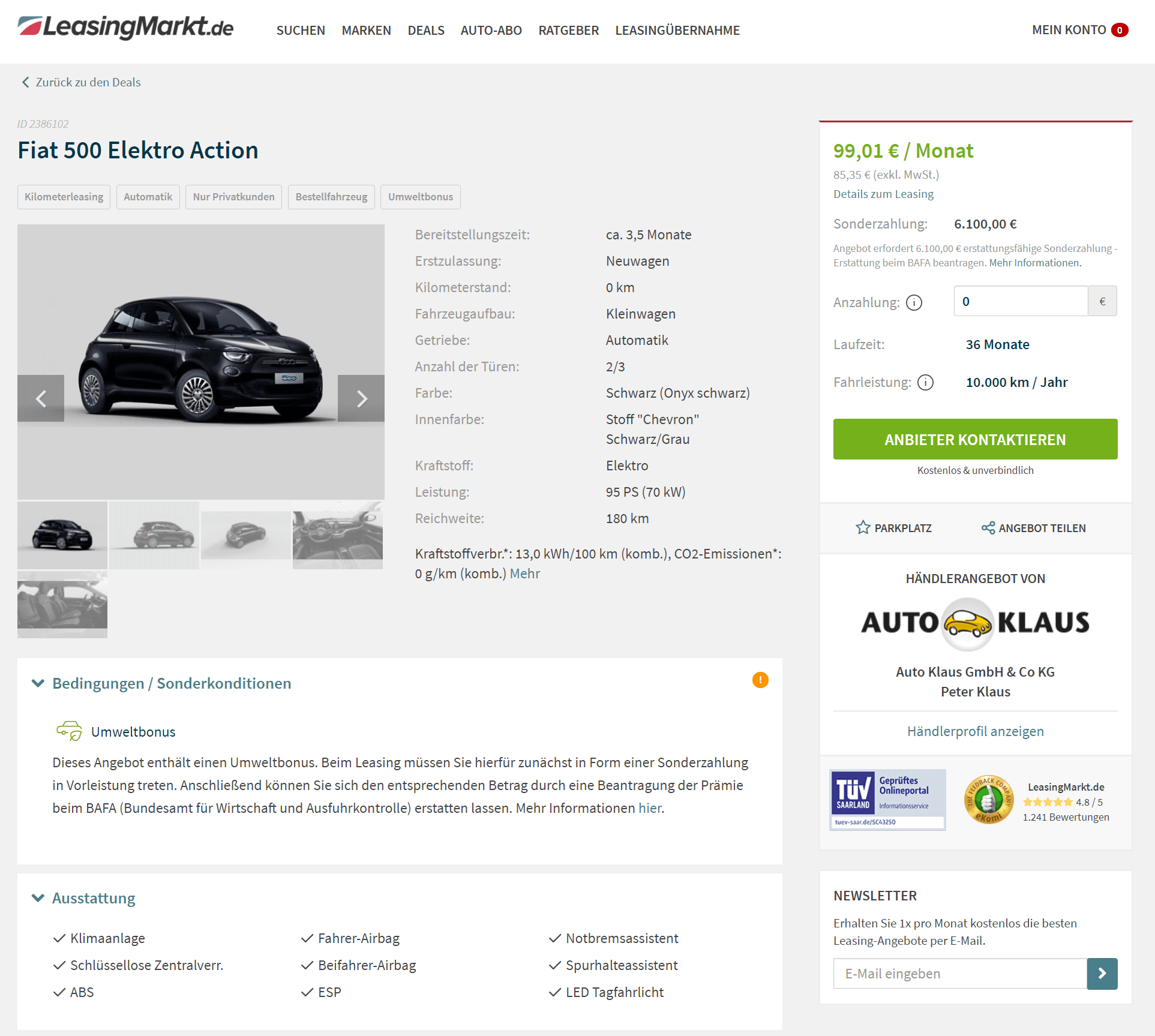Screen dimensions: 1155x1036
Task: Go to DEALS in navigation
Action: coord(426,30)
